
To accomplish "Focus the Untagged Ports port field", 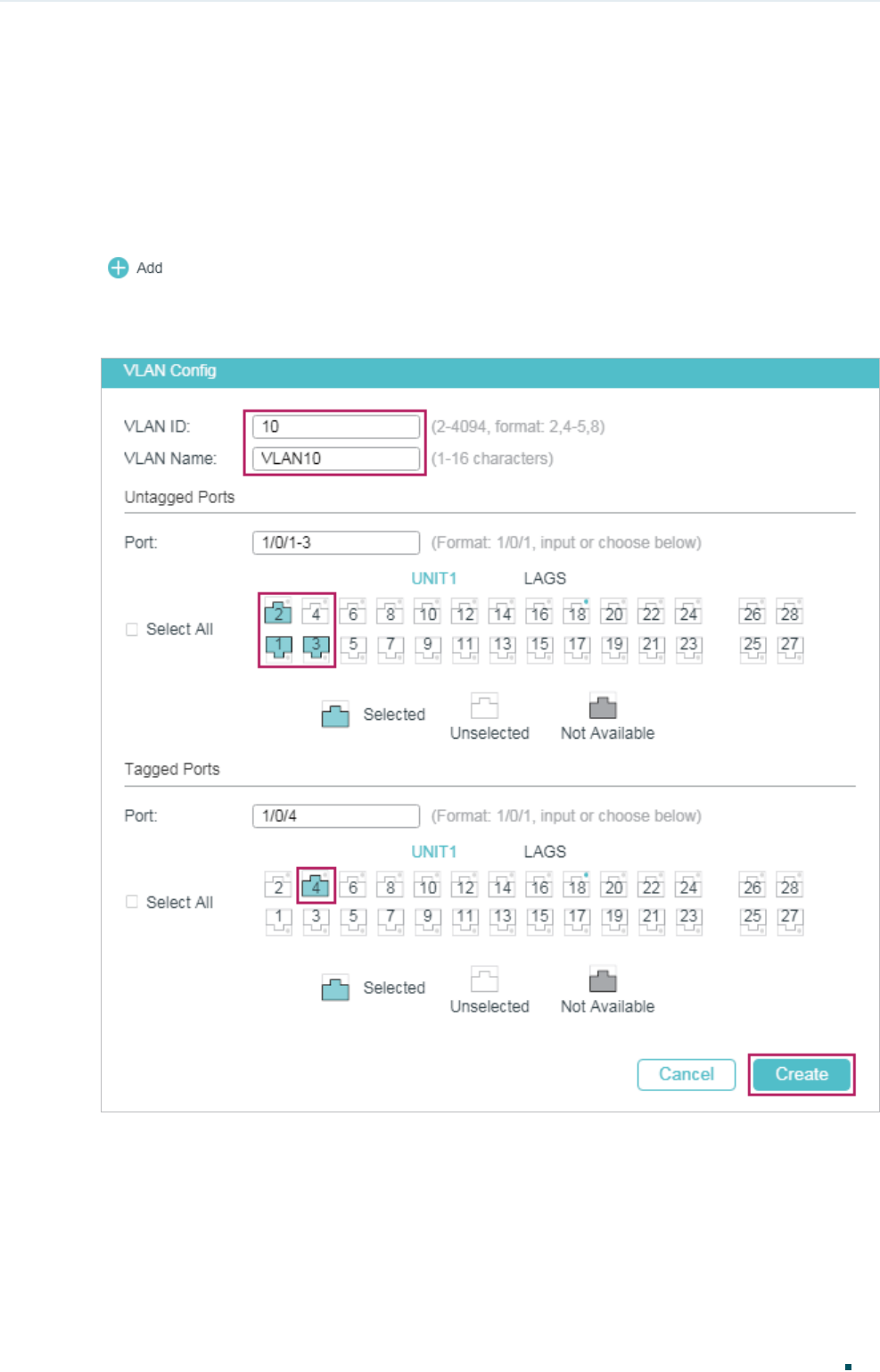I will (336, 542).
